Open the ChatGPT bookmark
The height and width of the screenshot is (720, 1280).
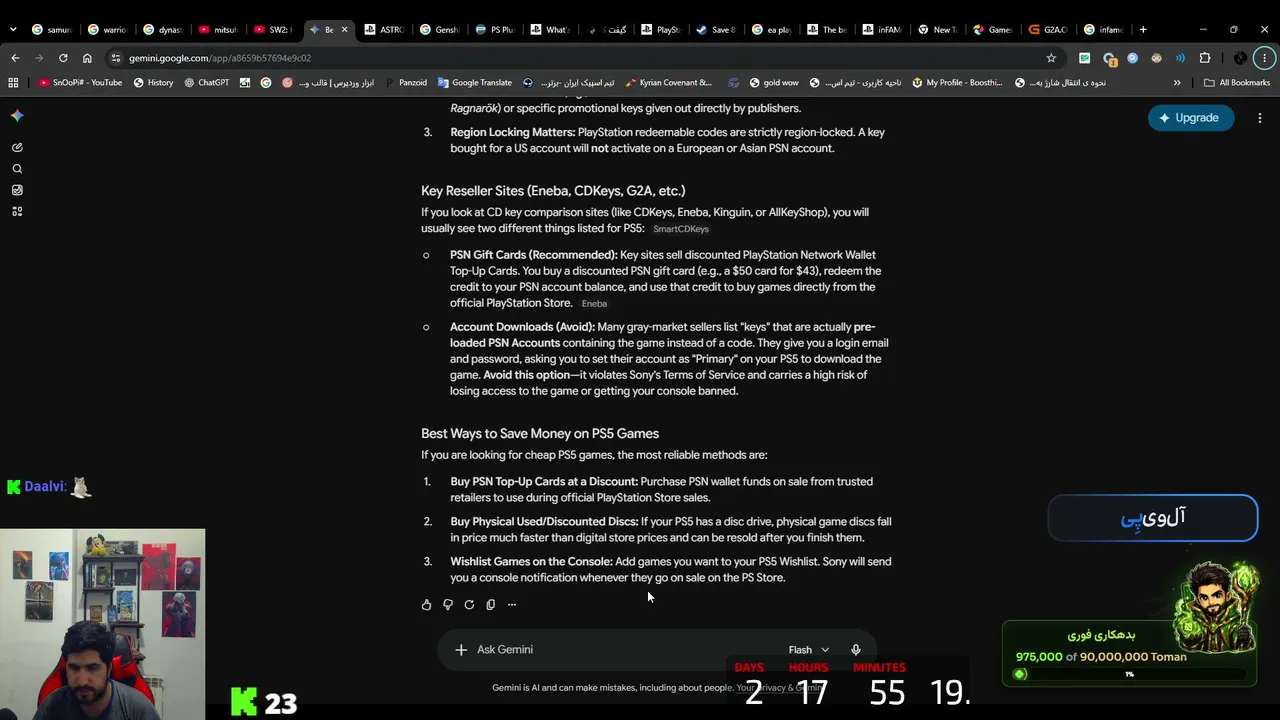pos(206,83)
